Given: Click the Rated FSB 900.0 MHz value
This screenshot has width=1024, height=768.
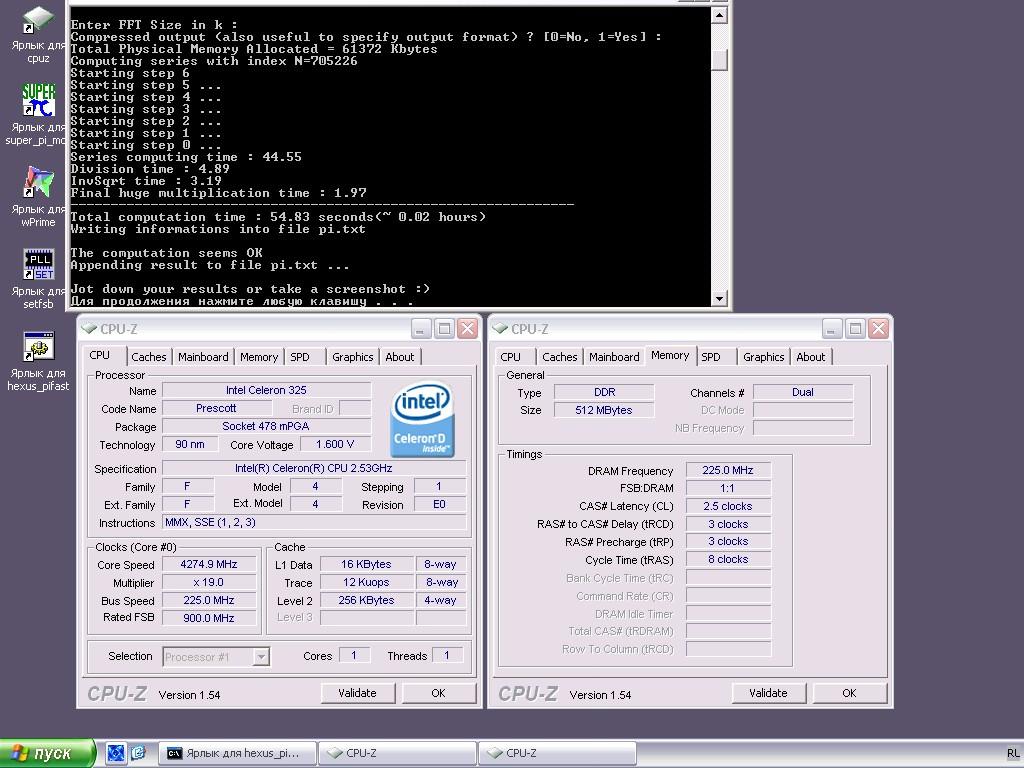Looking at the screenshot, I should (x=209, y=618).
